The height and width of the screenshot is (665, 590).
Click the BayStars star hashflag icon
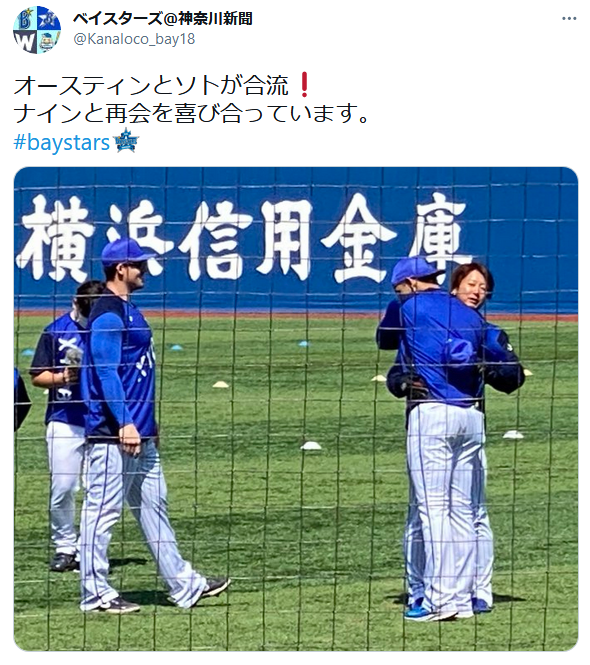(x=126, y=140)
